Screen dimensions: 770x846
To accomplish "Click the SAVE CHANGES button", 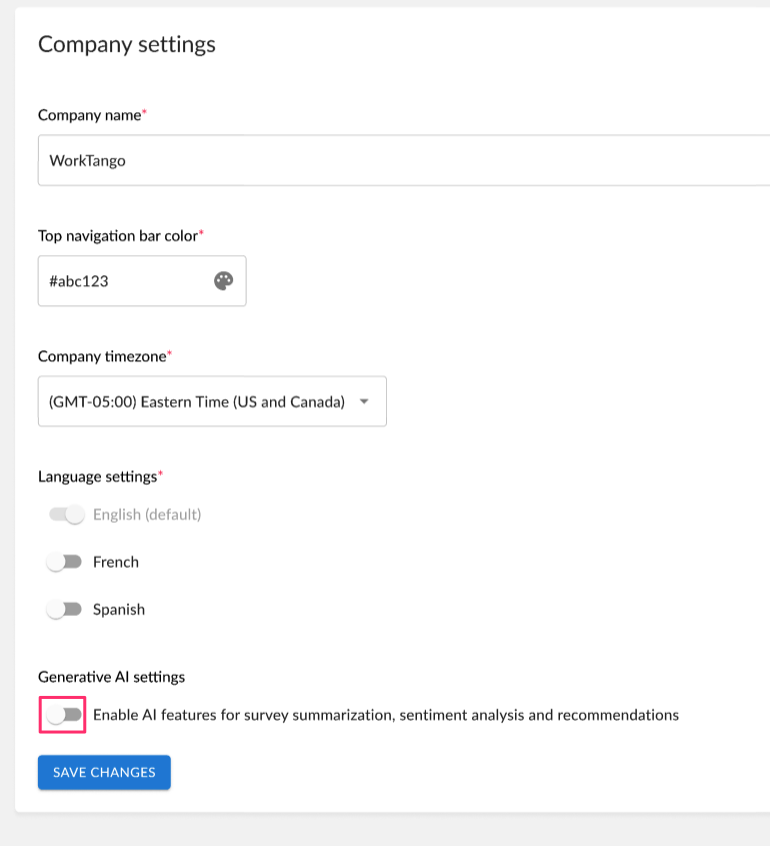I will pyautogui.click(x=103, y=772).
